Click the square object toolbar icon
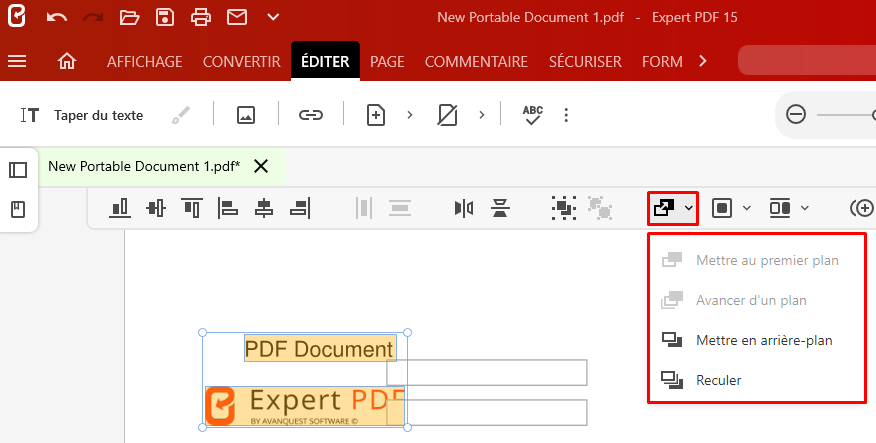Screen dimensions: 876x443 tap(722, 208)
